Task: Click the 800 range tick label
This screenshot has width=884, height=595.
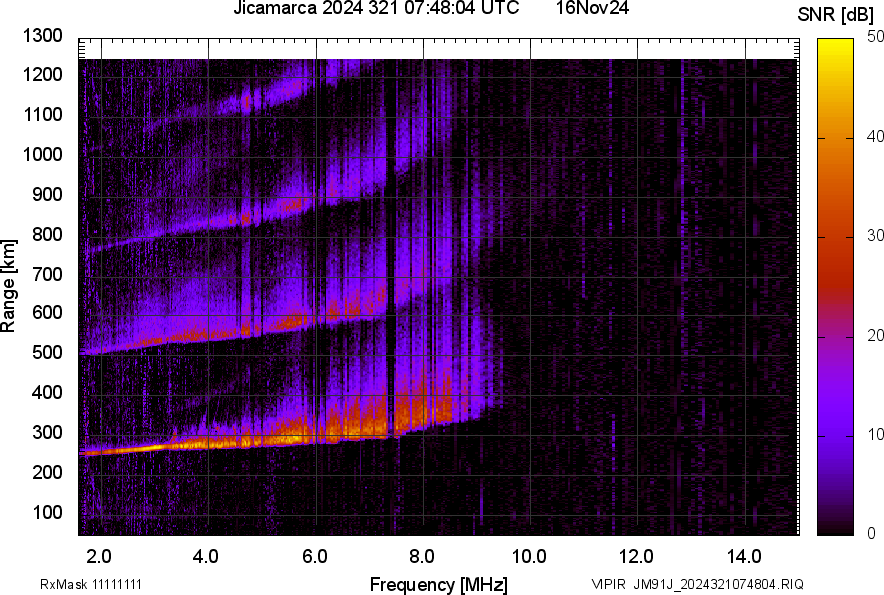Action: [47, 234]
